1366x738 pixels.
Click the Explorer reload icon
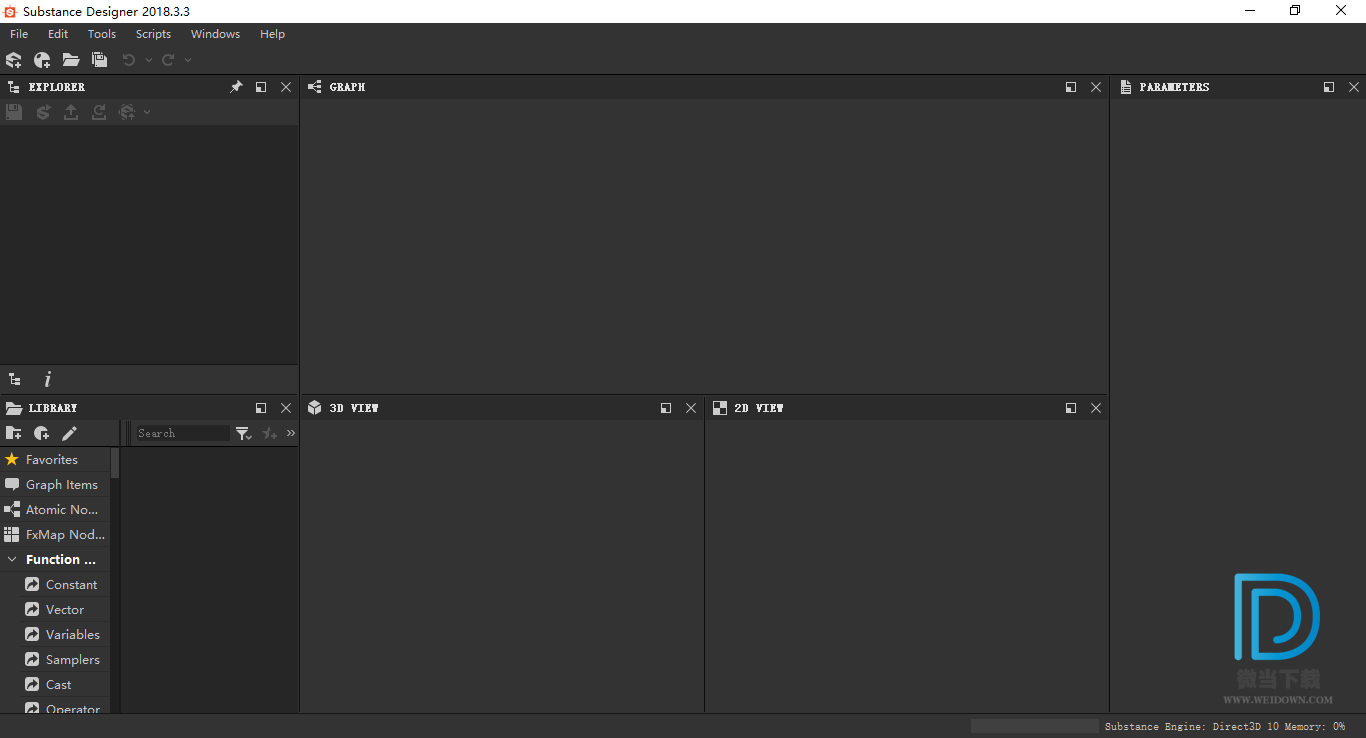pyautogui.click(x=99, y=112)
